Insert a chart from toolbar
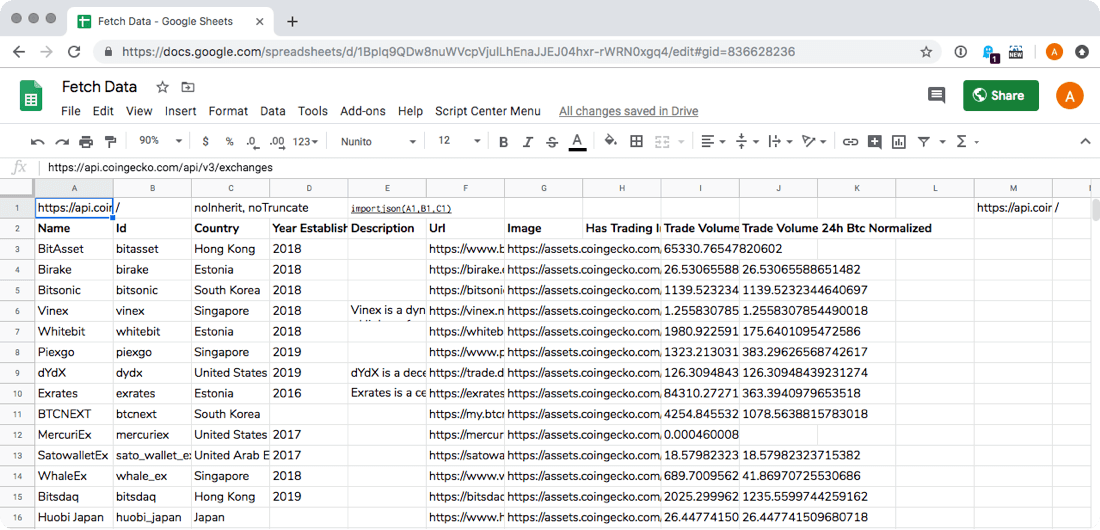This screenshot has width=1100, height=530. (899, 142)
